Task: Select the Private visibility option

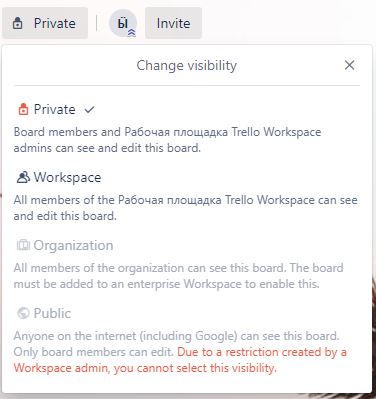Action: [55, 109]
